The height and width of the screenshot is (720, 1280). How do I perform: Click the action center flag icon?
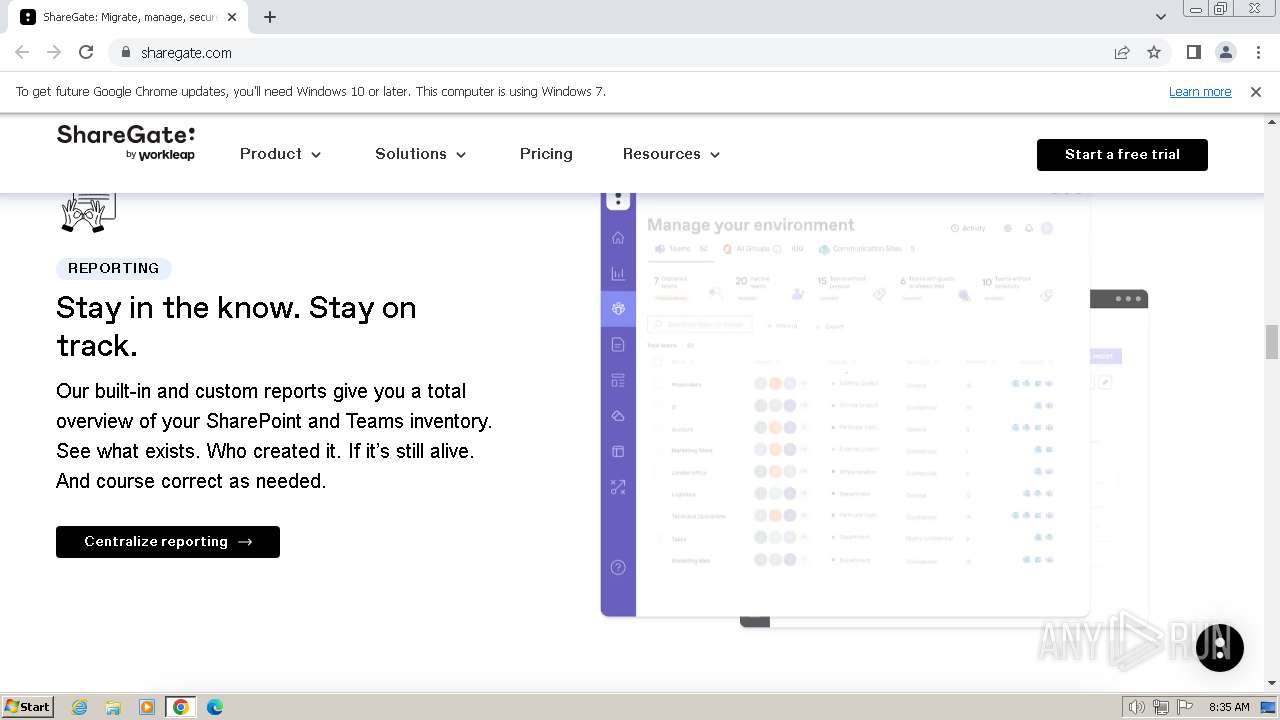pos(1185,707)
